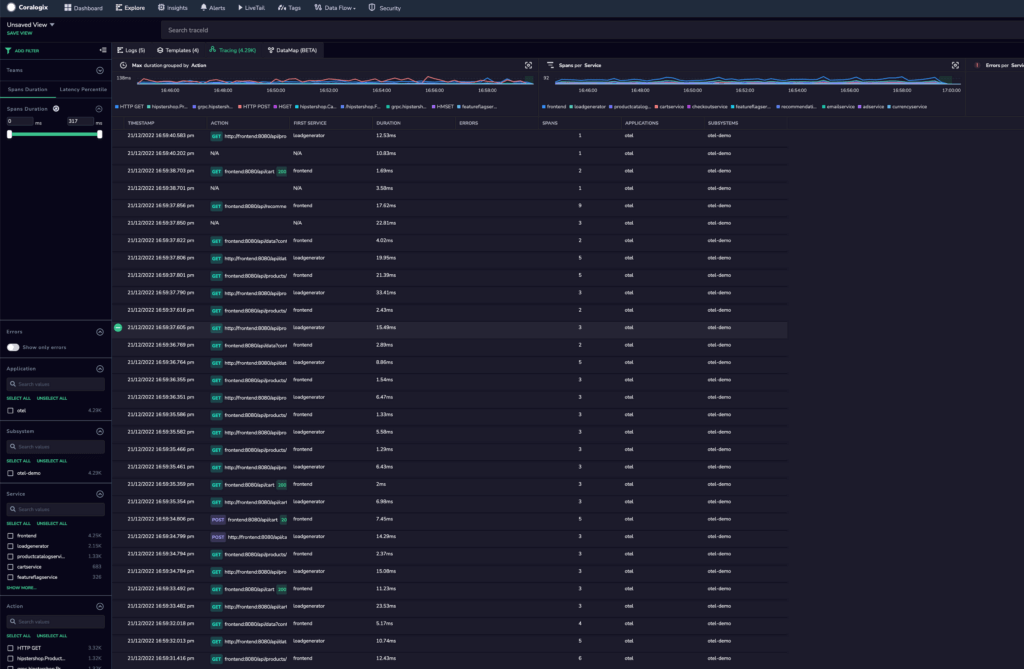Expand the Teams filter section

[x=100, y=71]
